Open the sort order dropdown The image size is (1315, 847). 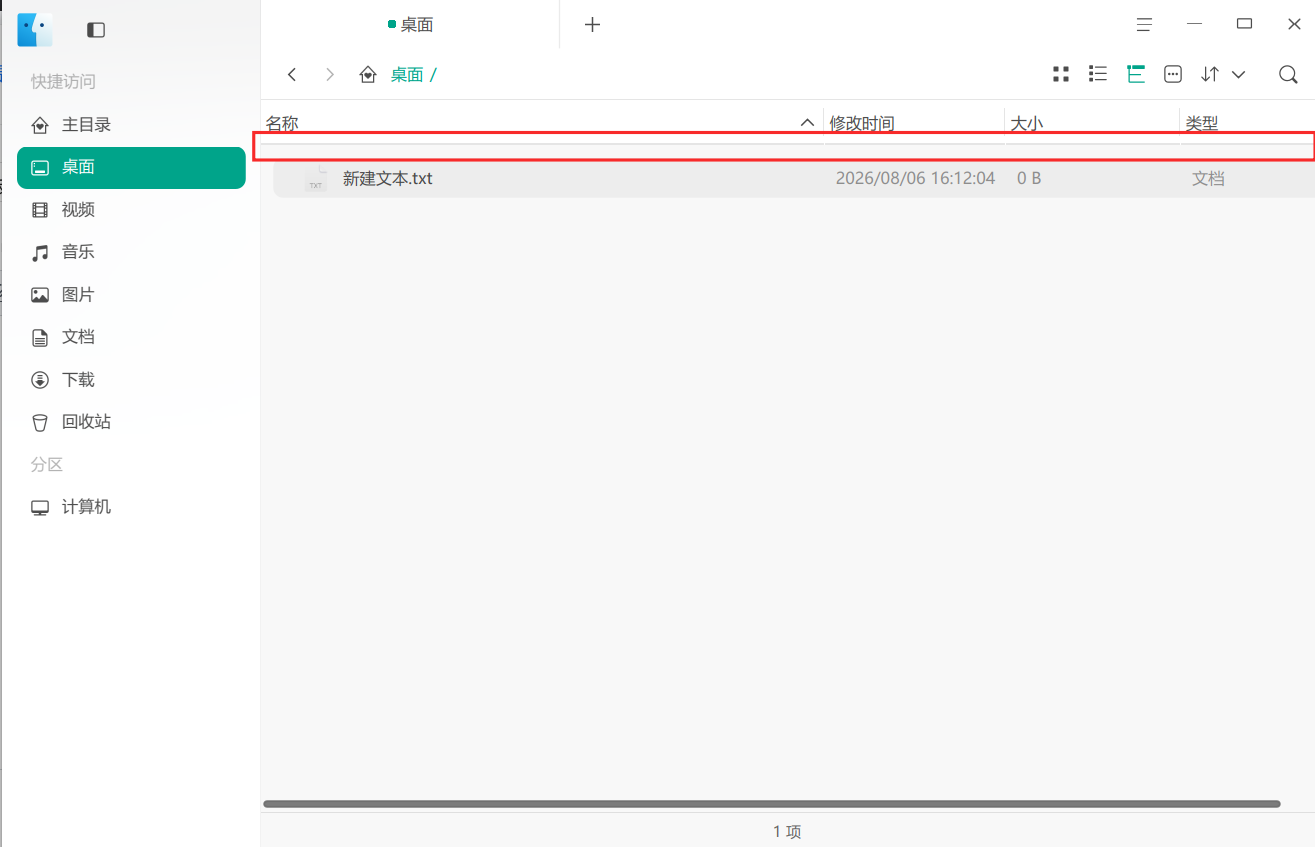tap(1223, 74)
